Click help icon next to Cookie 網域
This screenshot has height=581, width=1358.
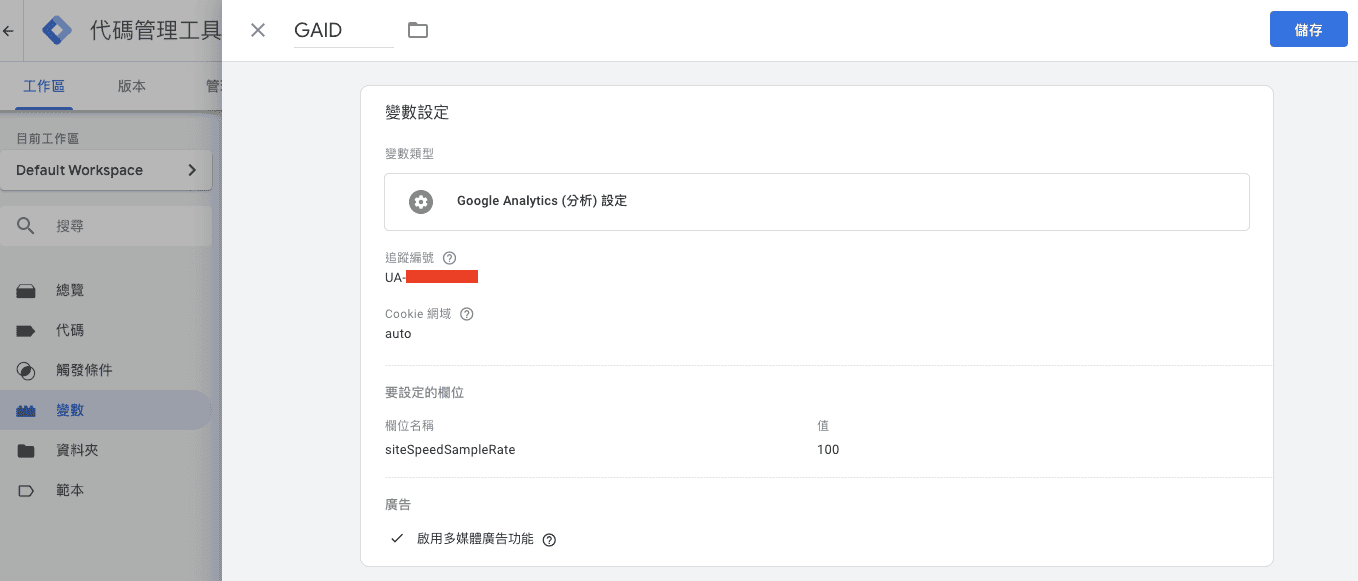point(466,314)
